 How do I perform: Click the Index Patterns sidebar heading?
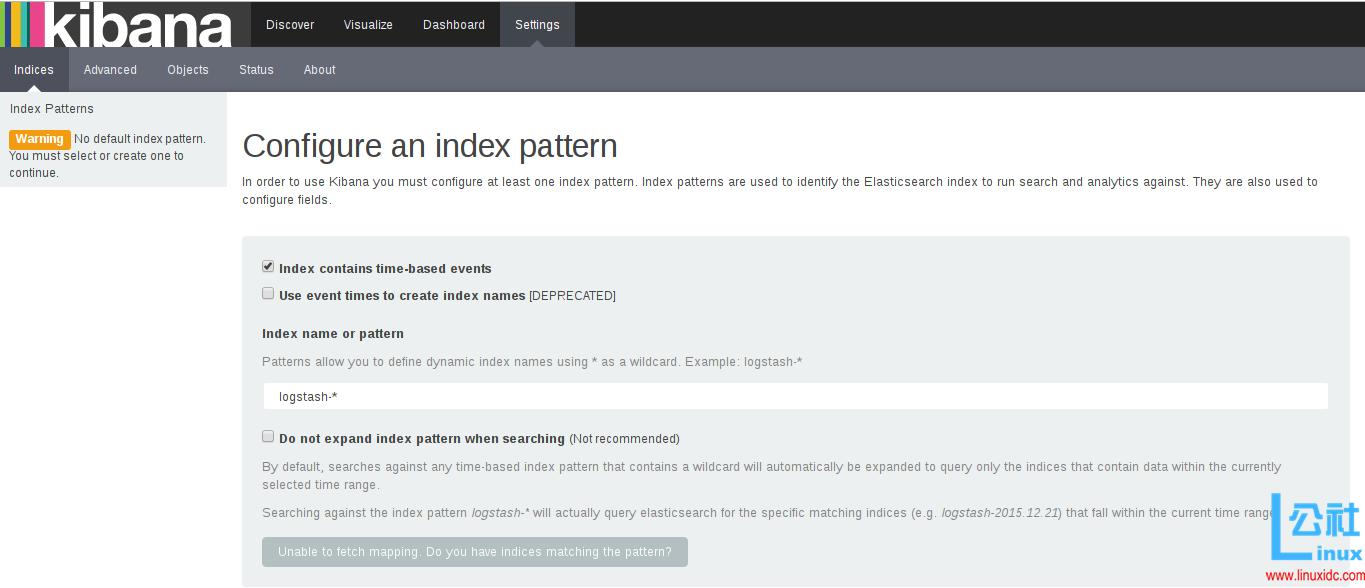52,109
